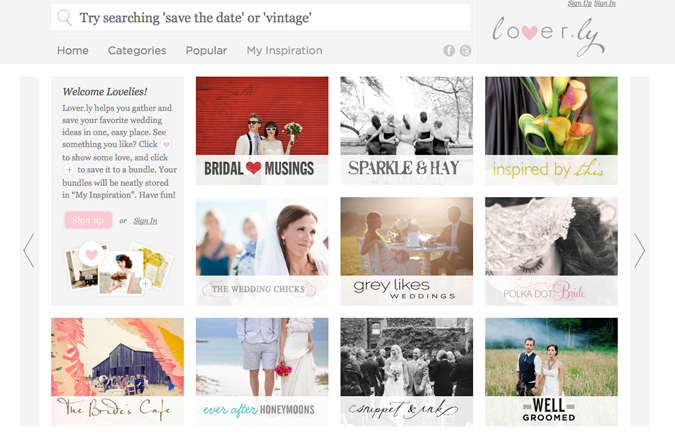Click the magnifying glass search icon
Screen dimensions: 675x439
click(65, 18)
